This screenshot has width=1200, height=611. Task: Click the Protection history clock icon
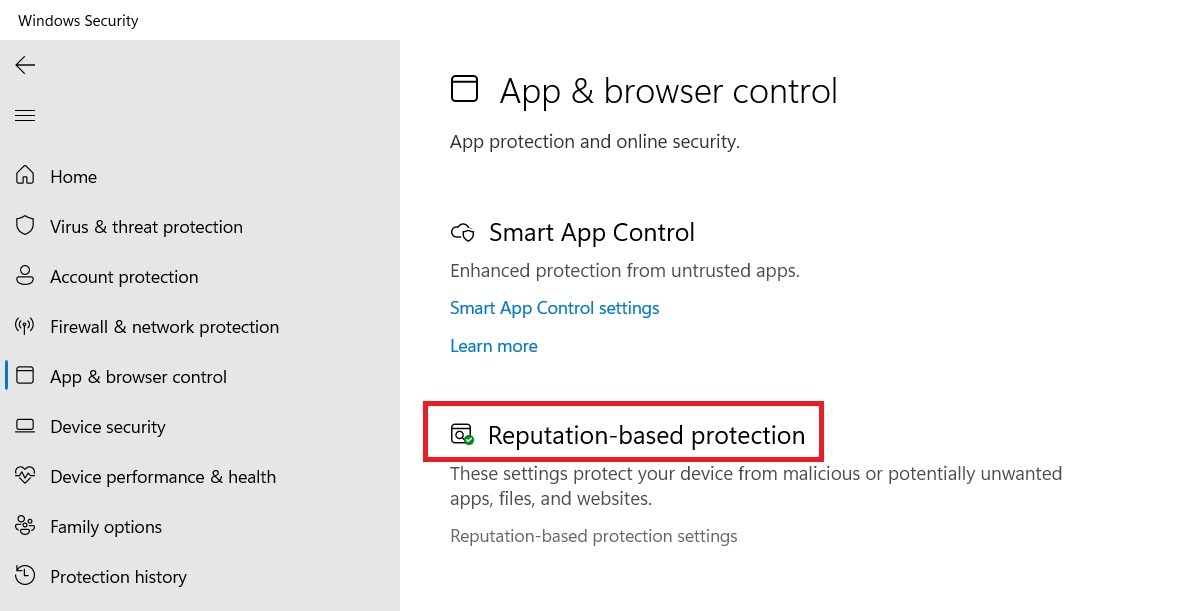25,576
